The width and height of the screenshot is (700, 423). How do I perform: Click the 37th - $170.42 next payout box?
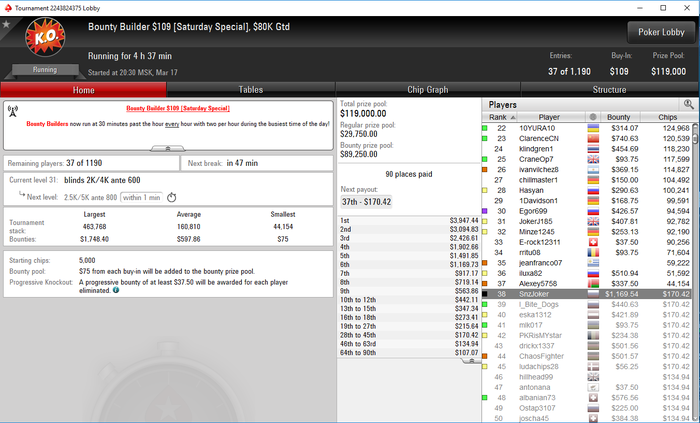point(366,202)
